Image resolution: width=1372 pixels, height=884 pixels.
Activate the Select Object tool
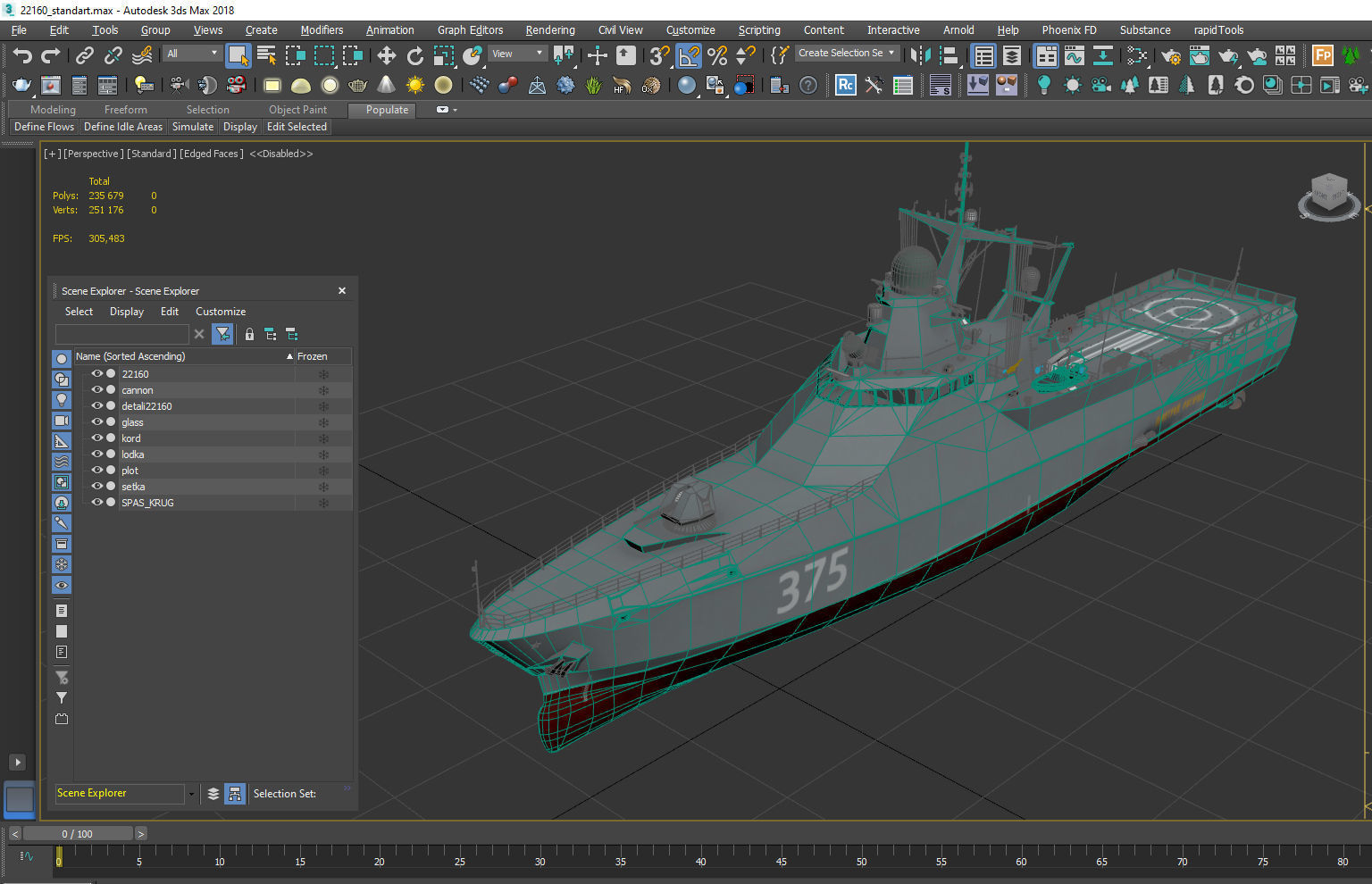coord(238,56)
